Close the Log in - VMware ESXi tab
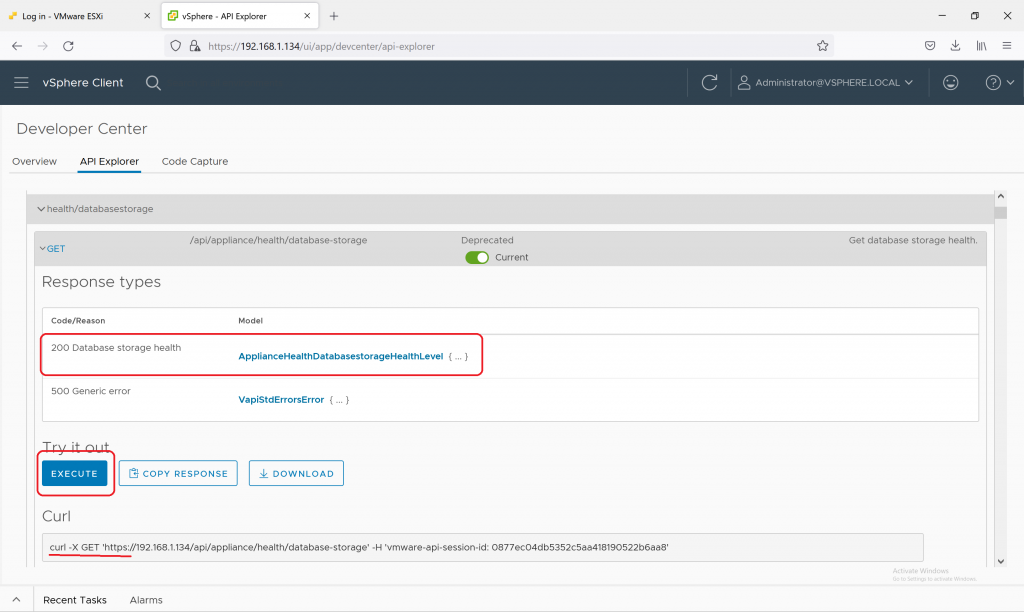This screenshot has height=612, width=1024. coord(146,16)
